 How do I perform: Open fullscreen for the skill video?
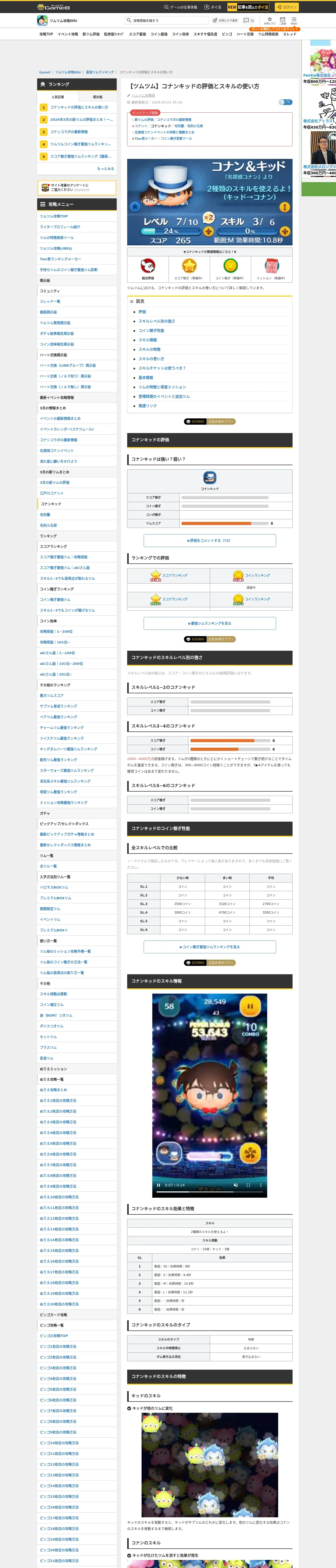click(x=248, y=1185)
